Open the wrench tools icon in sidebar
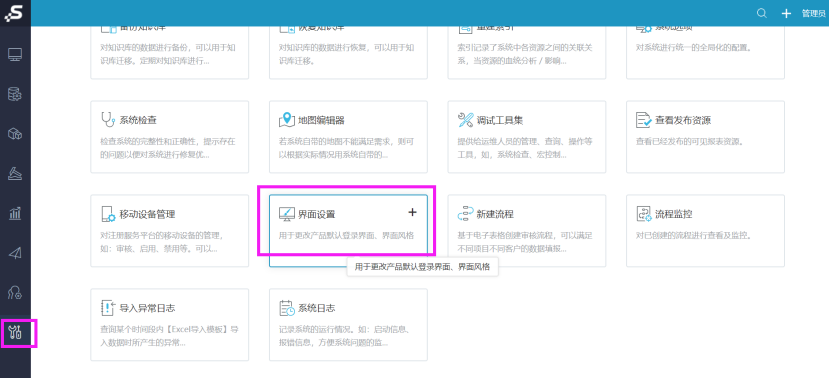This screenshot has width=830, height=378. tap(15, 332)
